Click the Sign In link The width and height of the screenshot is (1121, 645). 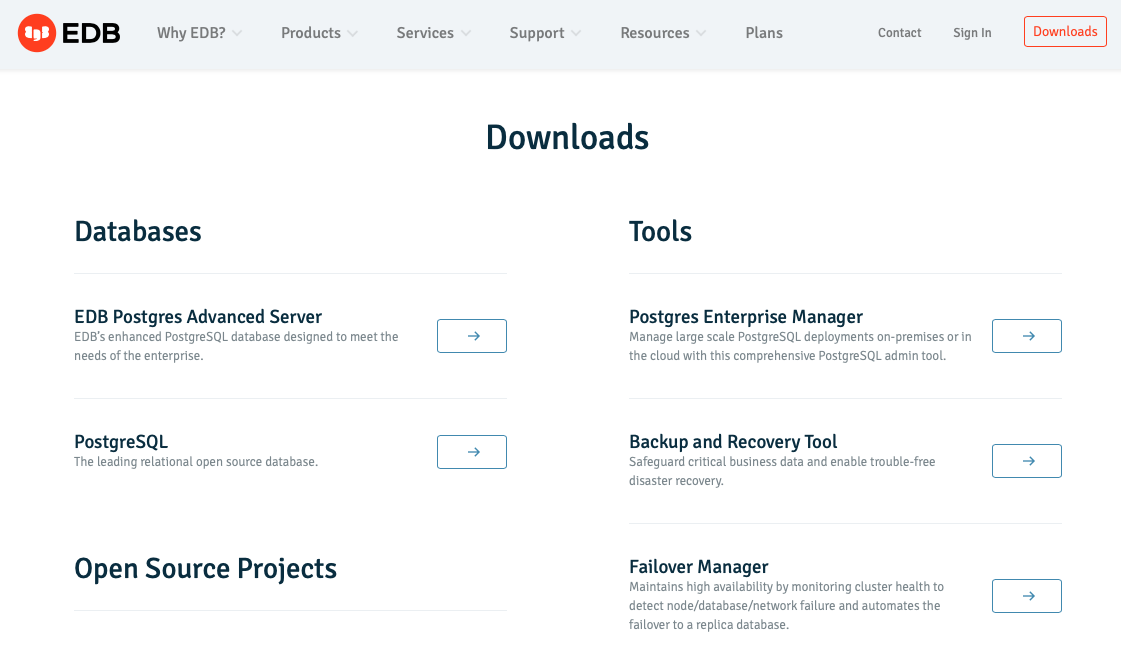[x=972, y=33]
